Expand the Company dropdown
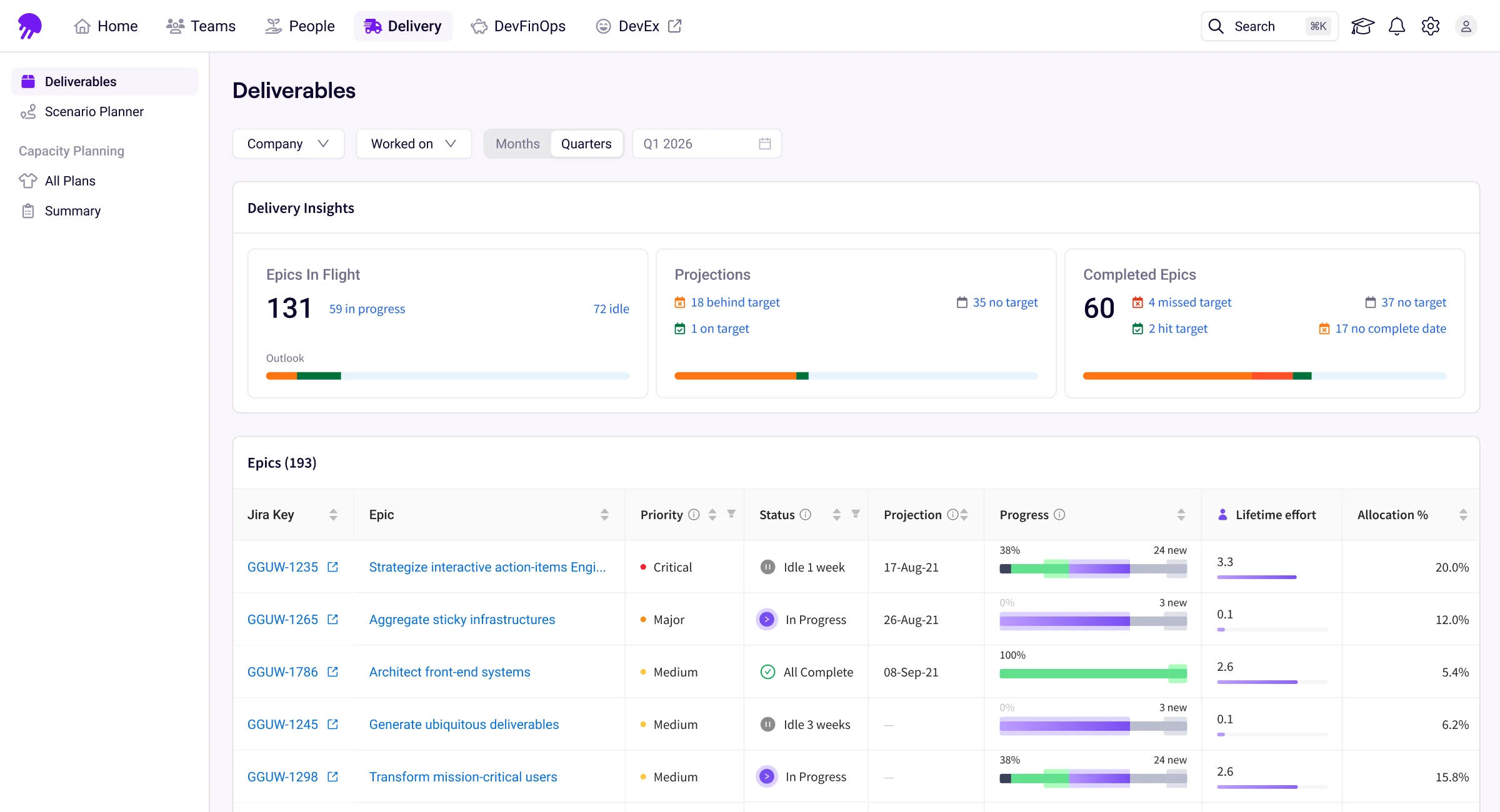This screenshot has height=812, width=1500. tap(288, 144)
